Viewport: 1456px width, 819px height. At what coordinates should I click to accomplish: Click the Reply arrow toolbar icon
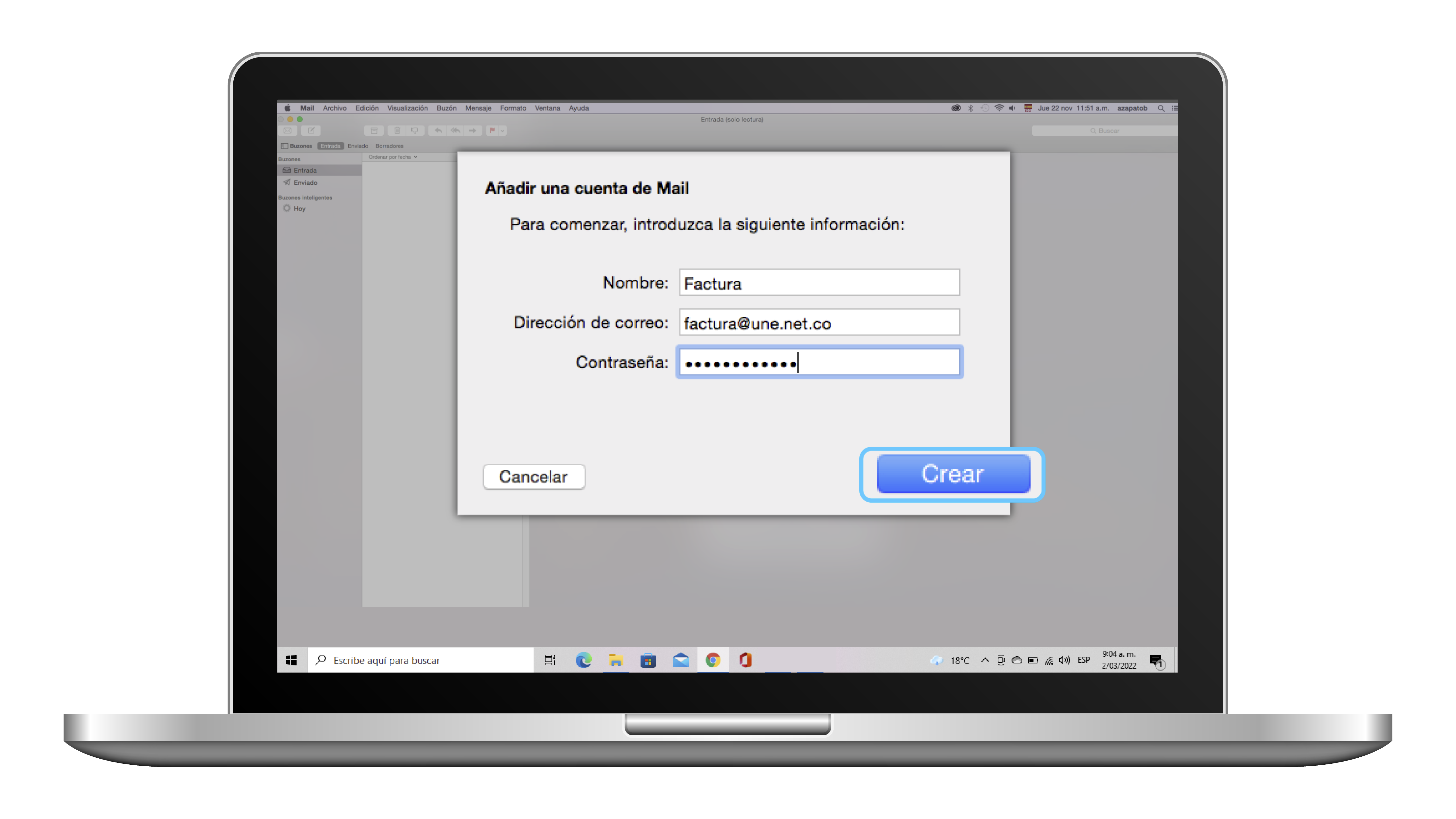point(437,131)
